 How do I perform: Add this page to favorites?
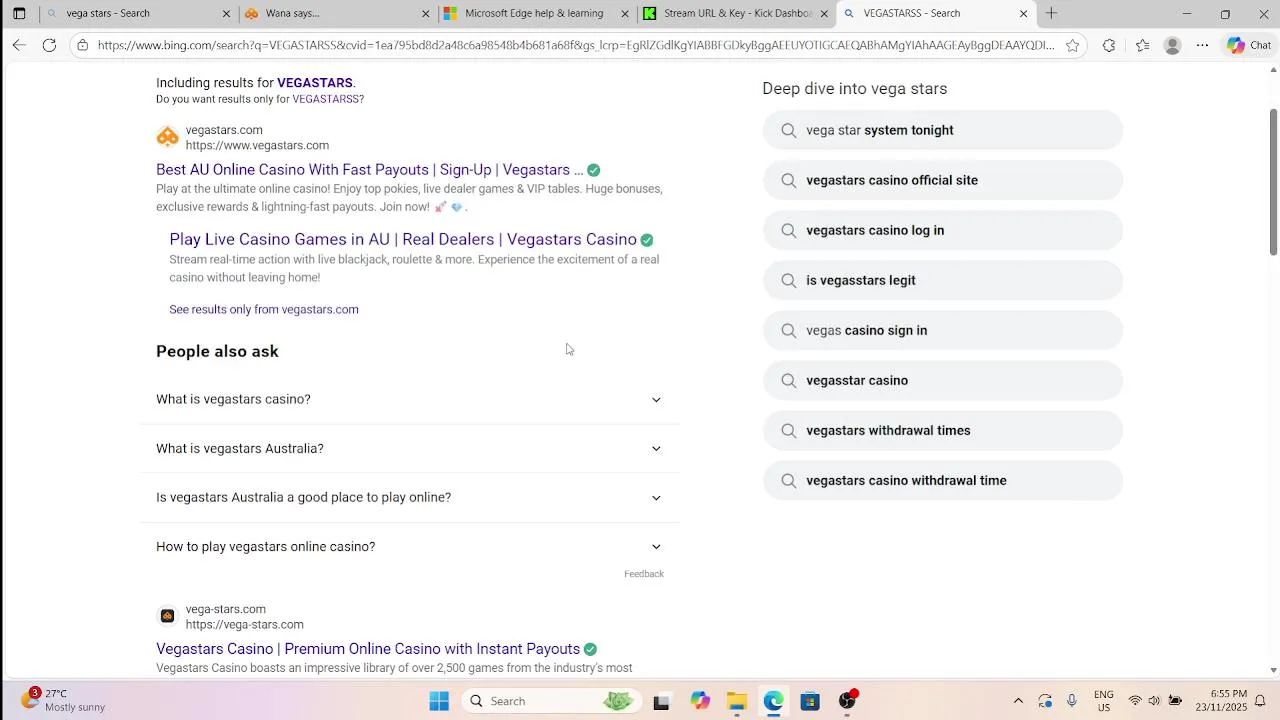tap(1073, 45)
